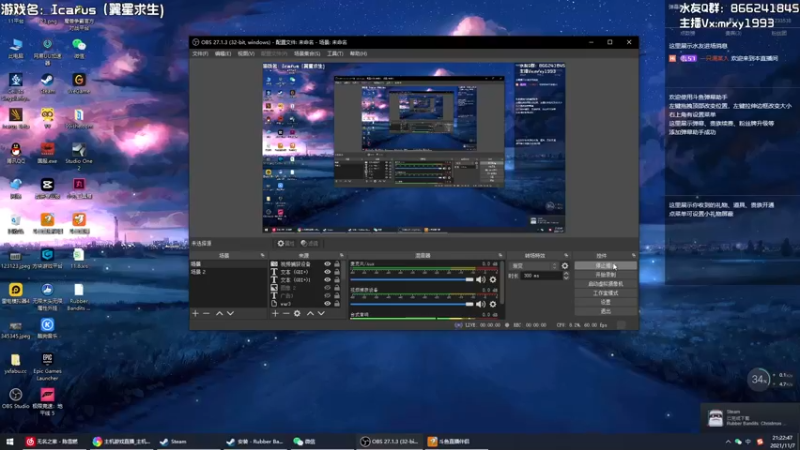The width and height of the screenshot is (800, 450).
Task: Open Steam desktop shortcut icon
Action: [x=47, y=84]
